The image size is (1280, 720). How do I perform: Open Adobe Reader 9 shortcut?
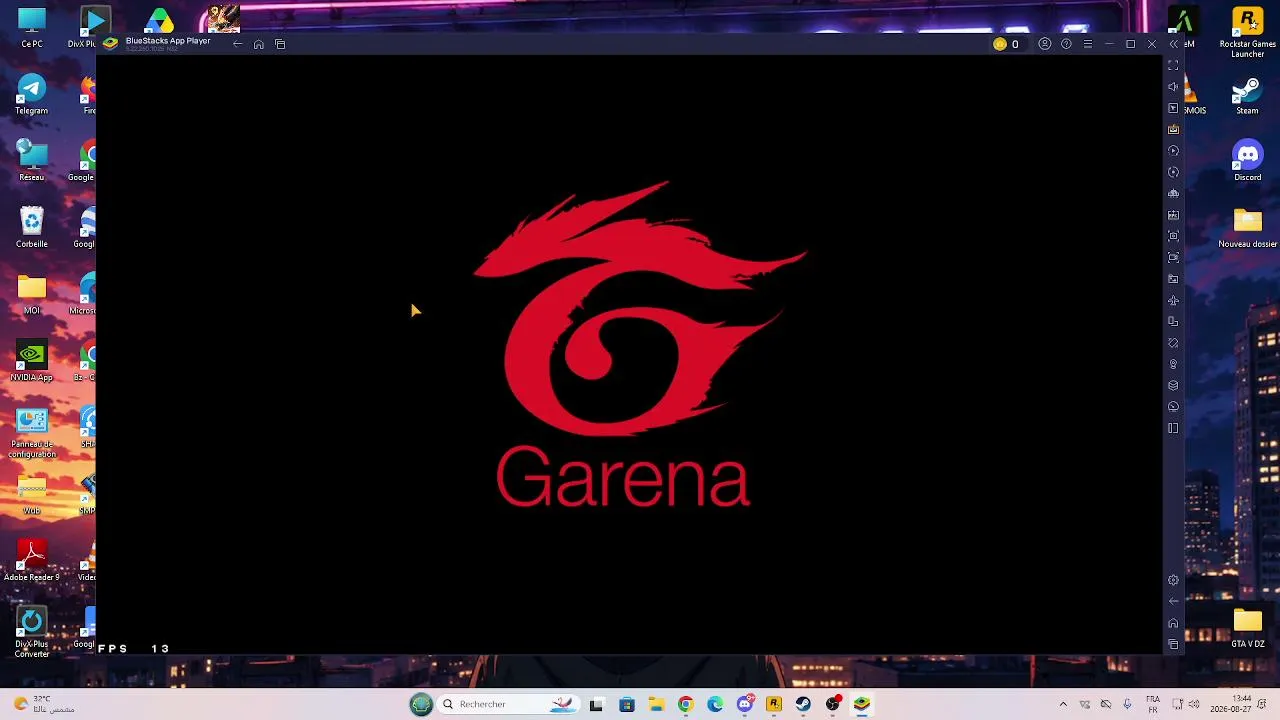tap(32, 561)
